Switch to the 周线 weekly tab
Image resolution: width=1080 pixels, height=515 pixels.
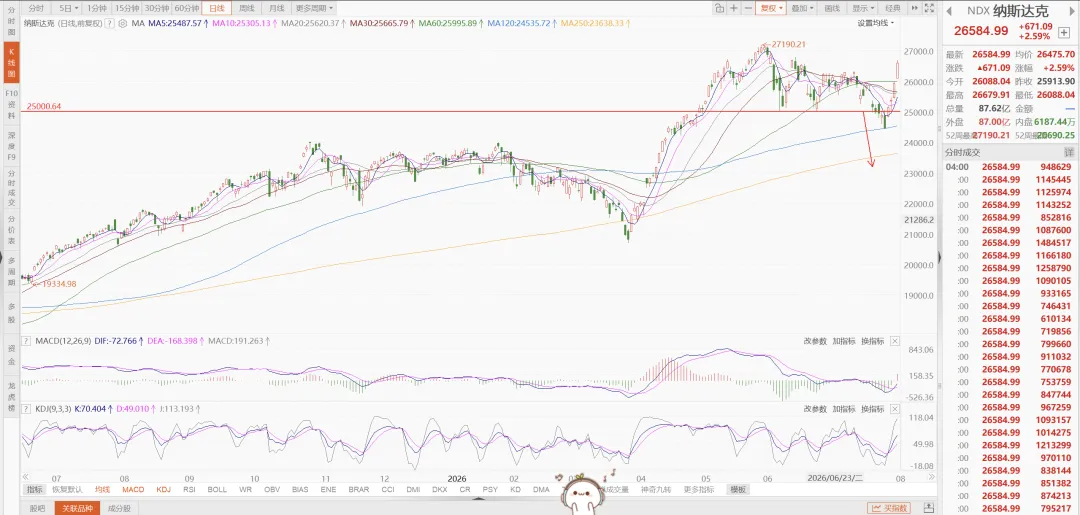point(246,8)
